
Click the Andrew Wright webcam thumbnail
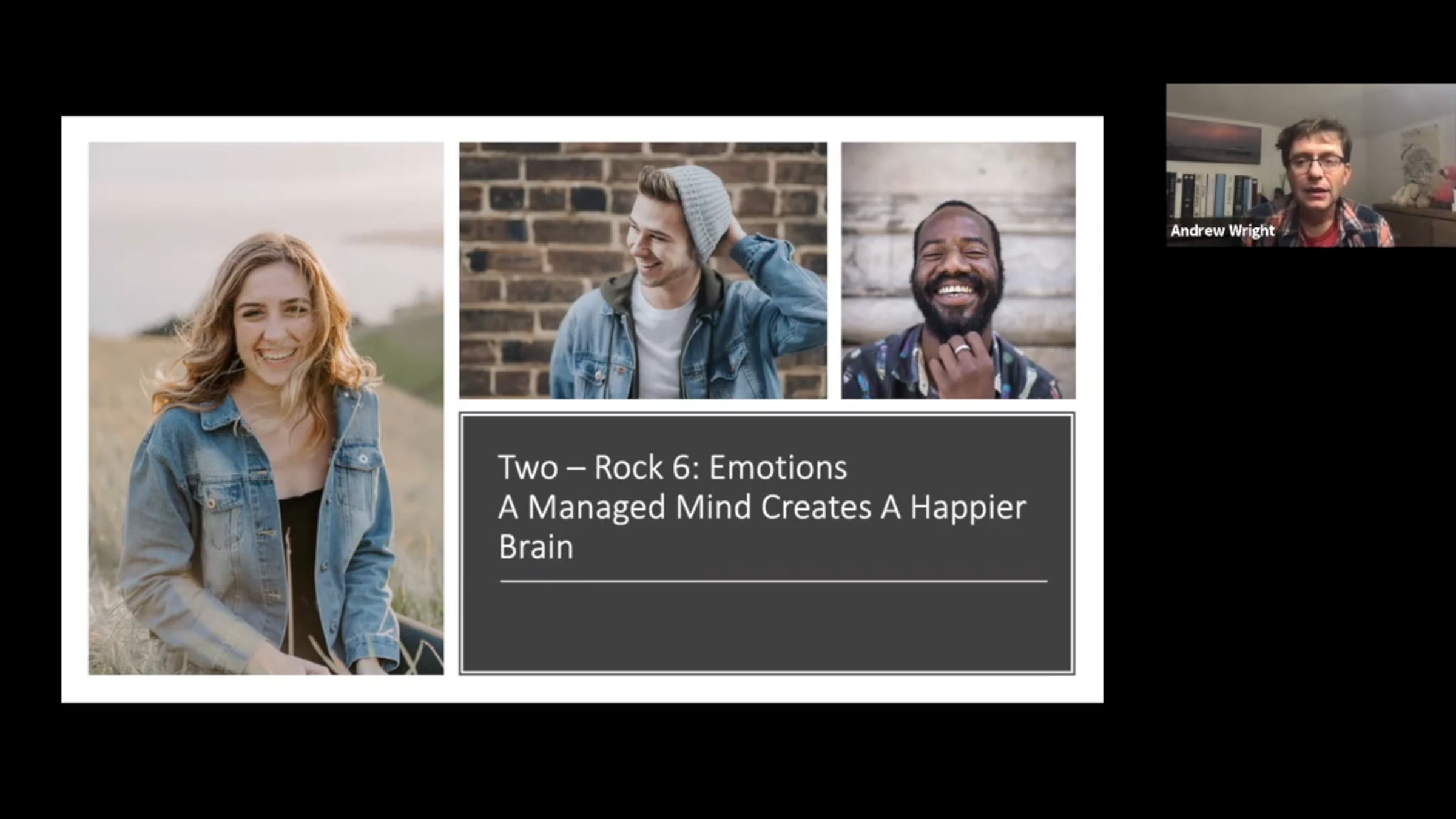[x=1310, y=165]
